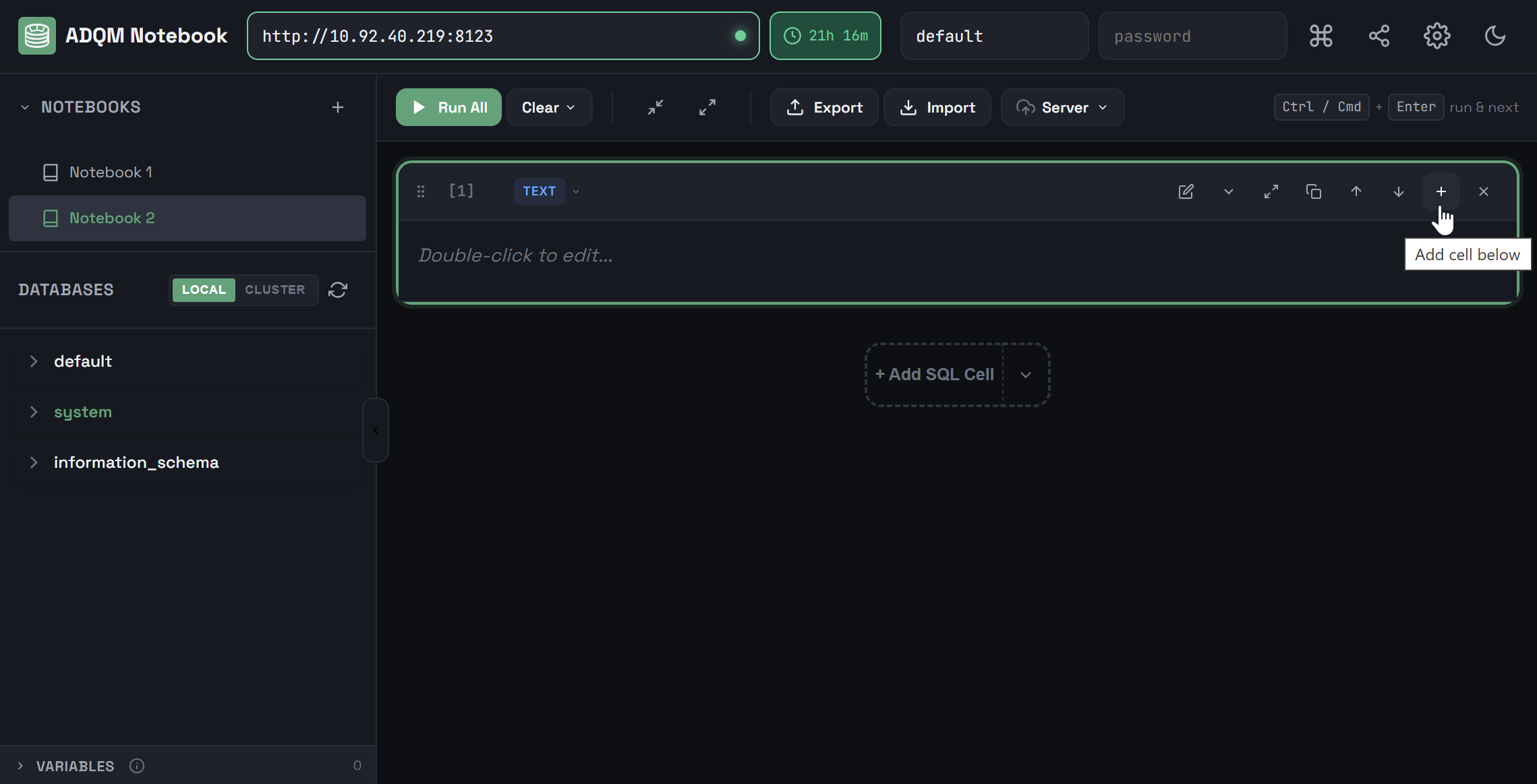Switch to dark/light mode with the moon icon

(1495, 36)
